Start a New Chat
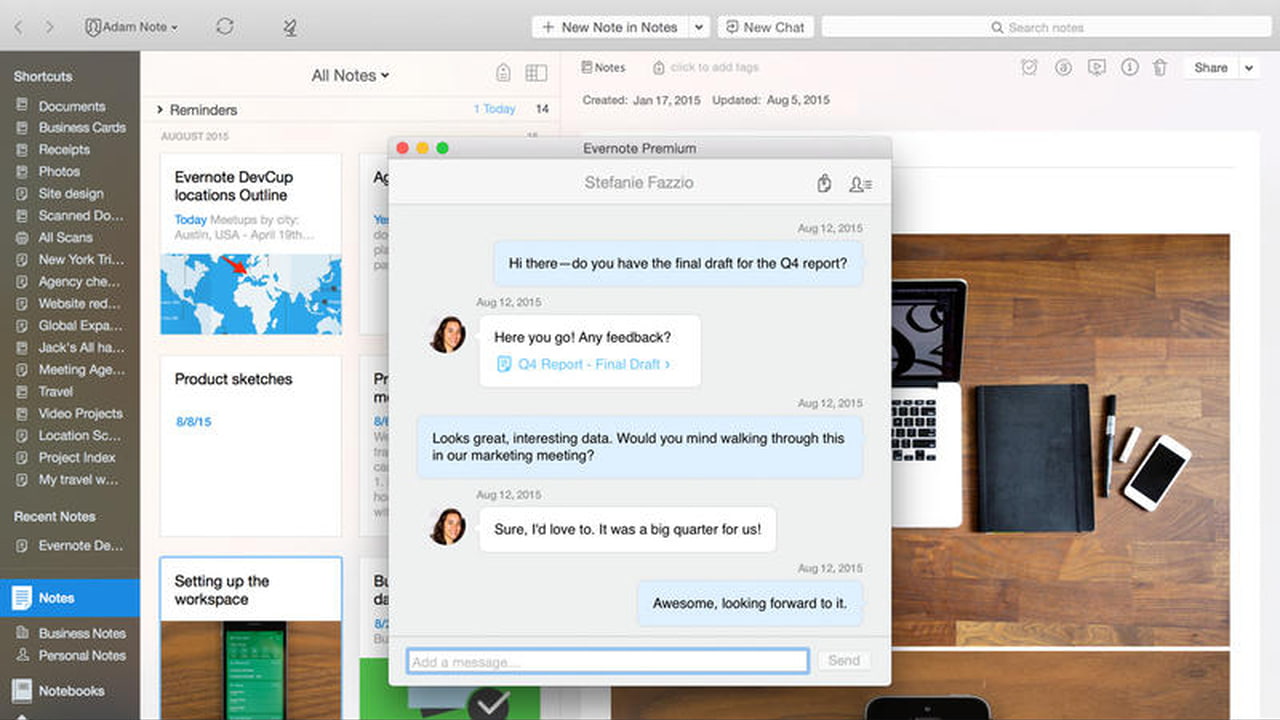The height and width of the screenshot is (720, 1280). click(765, 27)
